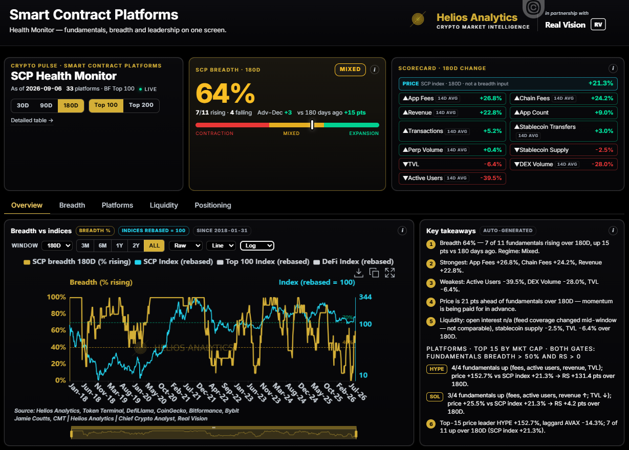The image size is (629, 450).
Task: Click the SINCE 2018-01-31 chip
Action: 222,231
